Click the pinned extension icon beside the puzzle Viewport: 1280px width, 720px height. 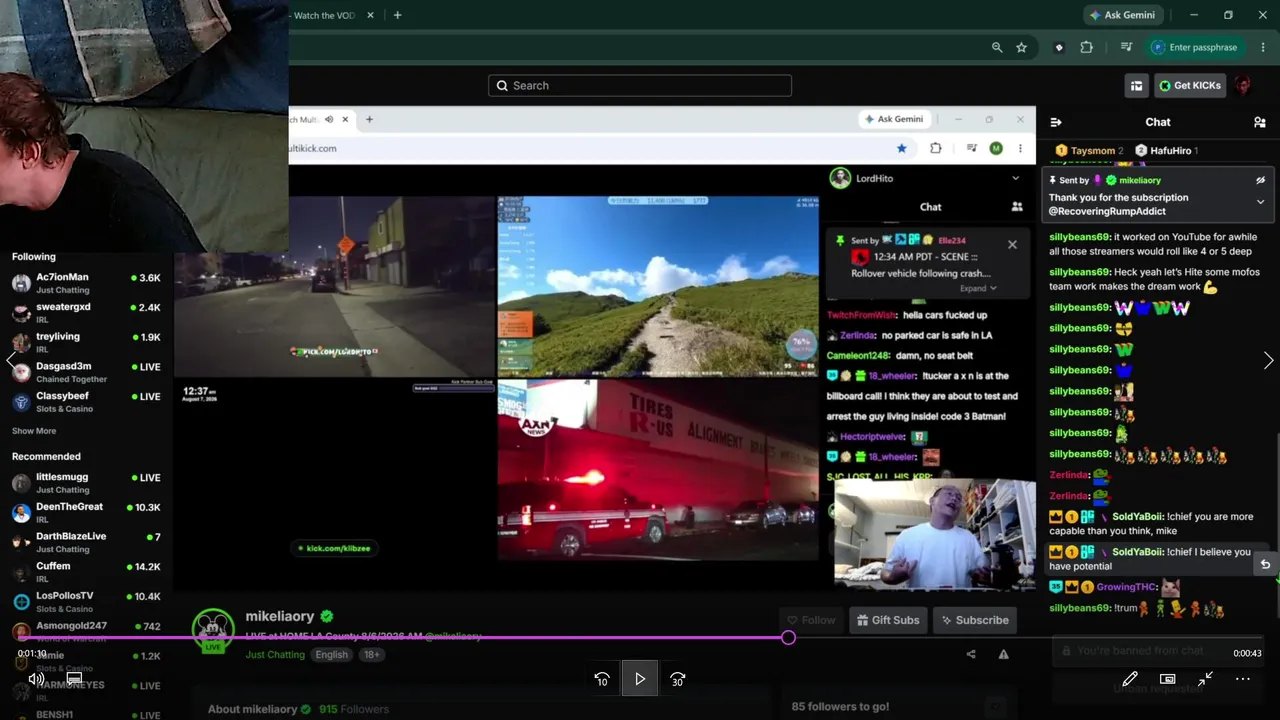point(1059,47)
